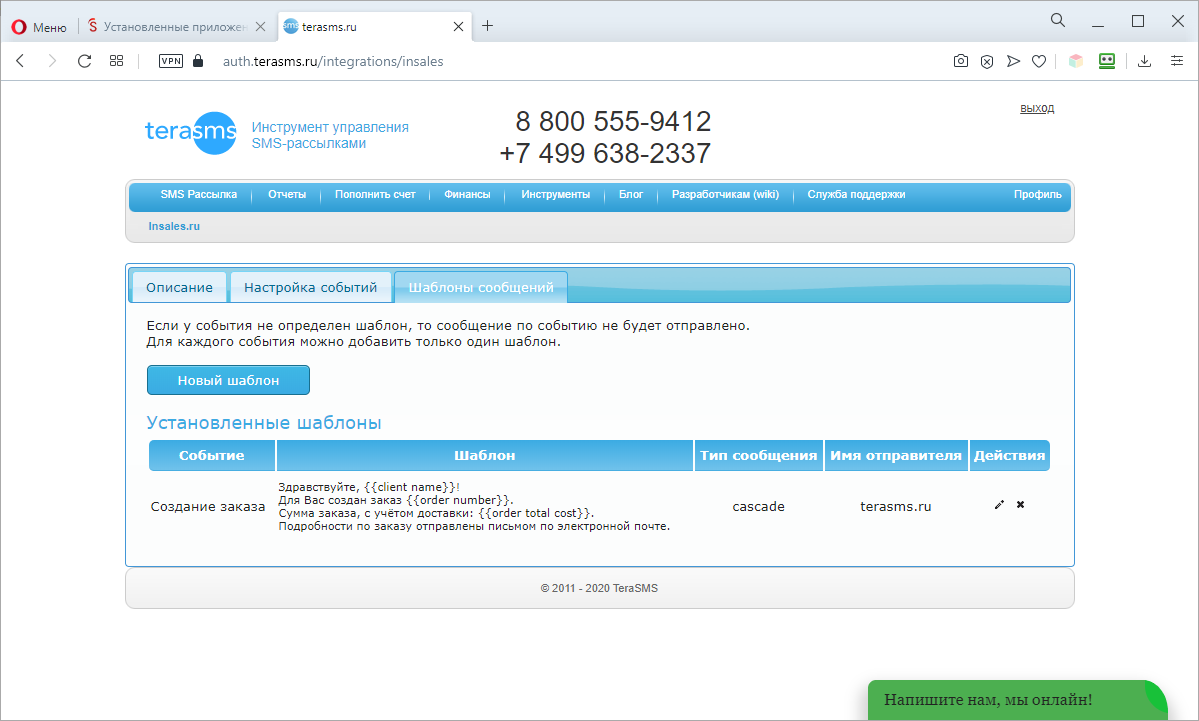Click the Insales.ru submenu link

click(174, 226)
